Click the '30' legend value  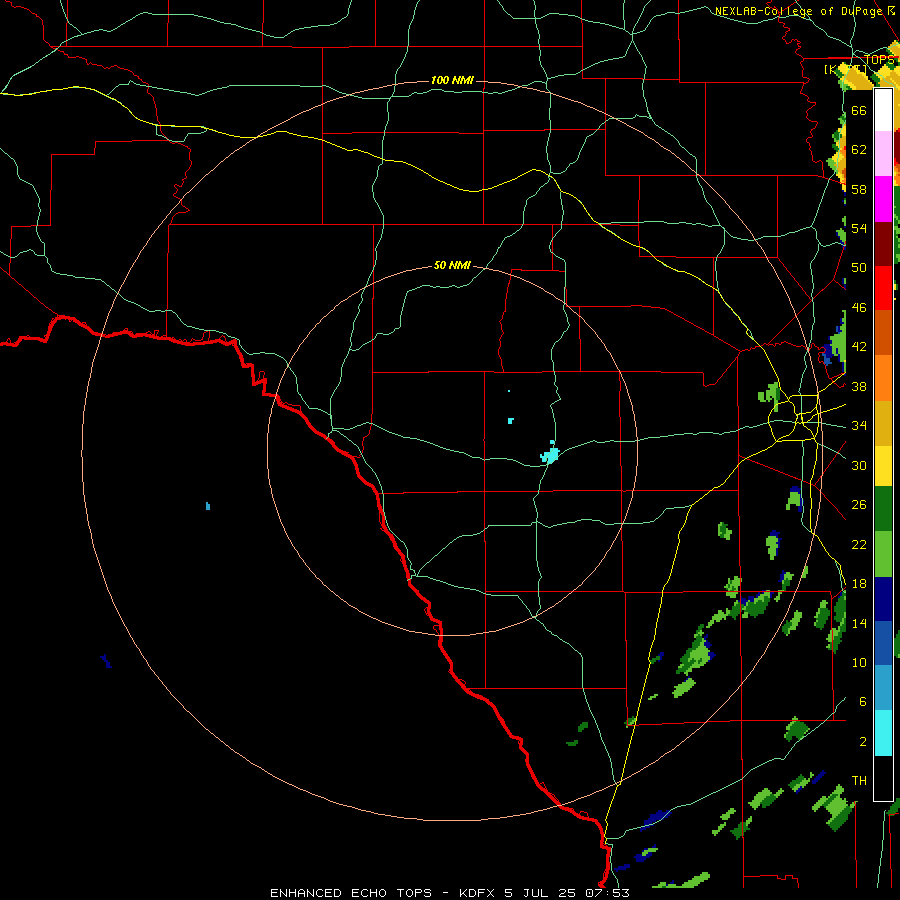pos(859,465)
